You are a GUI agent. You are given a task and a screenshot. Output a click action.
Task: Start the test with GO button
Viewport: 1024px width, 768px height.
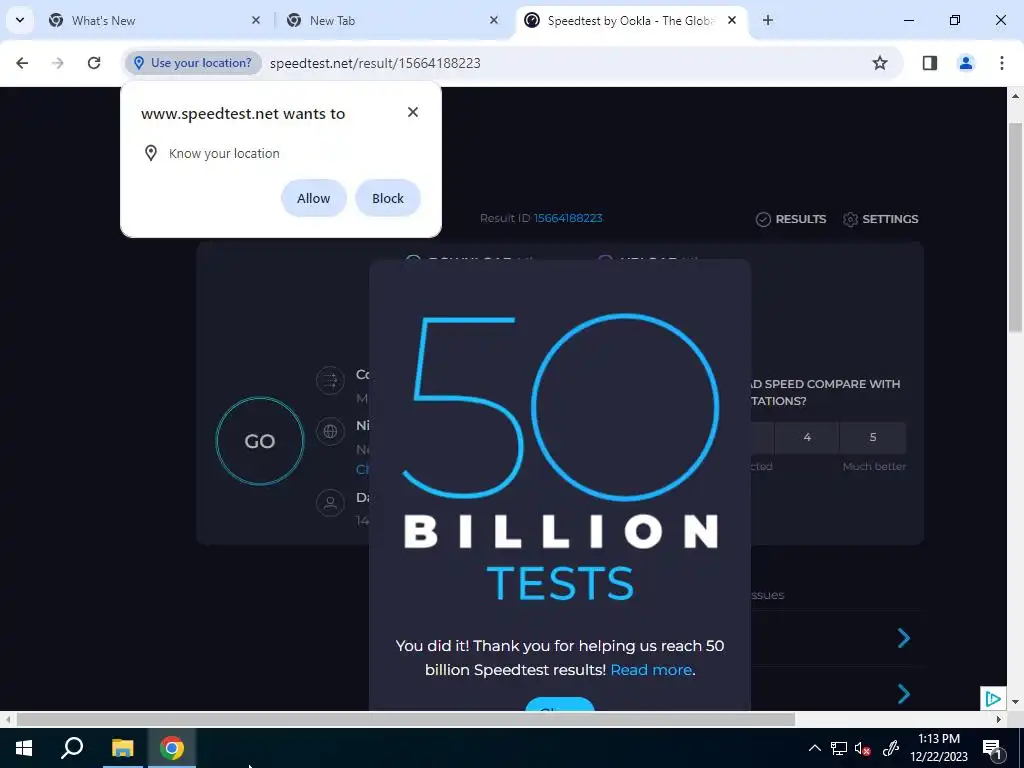point(260,441)
